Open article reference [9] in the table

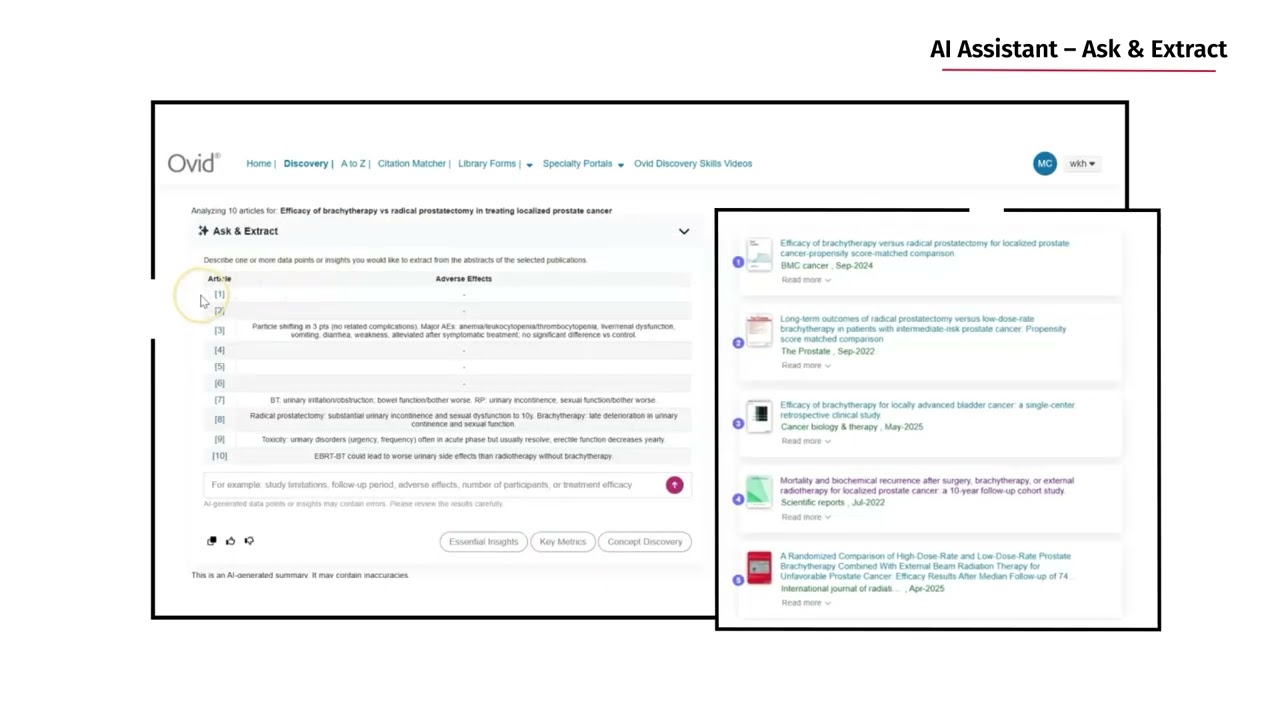click(x=219, y=440)
